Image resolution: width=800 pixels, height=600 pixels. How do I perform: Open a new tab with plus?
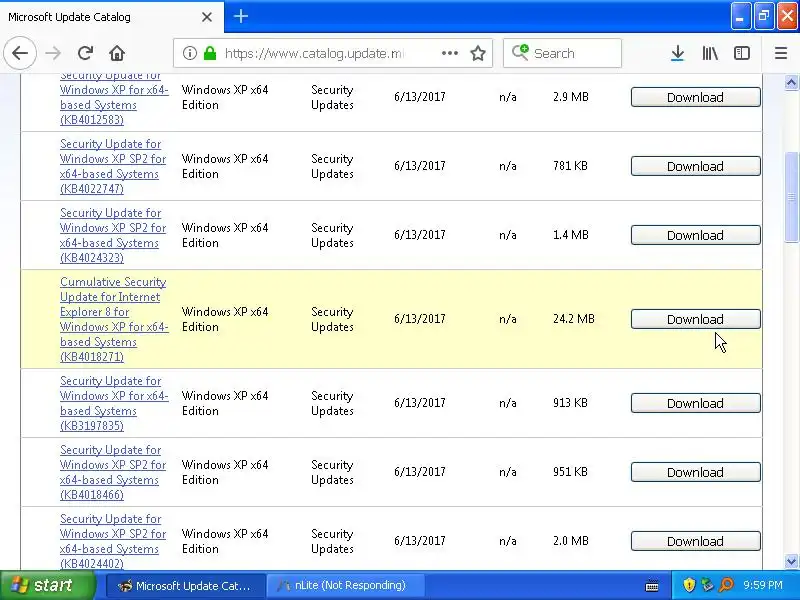[241, 16]
